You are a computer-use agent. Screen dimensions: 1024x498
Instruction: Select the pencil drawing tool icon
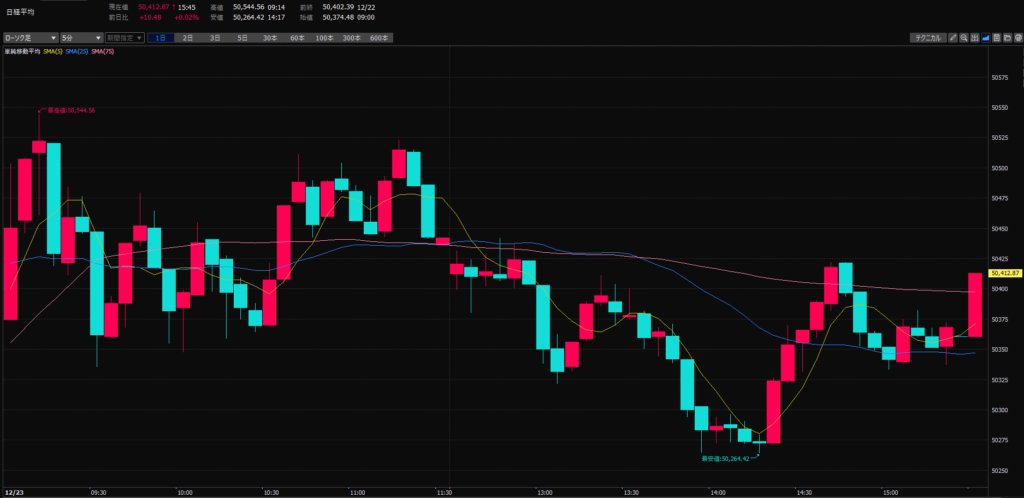click(953, 38)
